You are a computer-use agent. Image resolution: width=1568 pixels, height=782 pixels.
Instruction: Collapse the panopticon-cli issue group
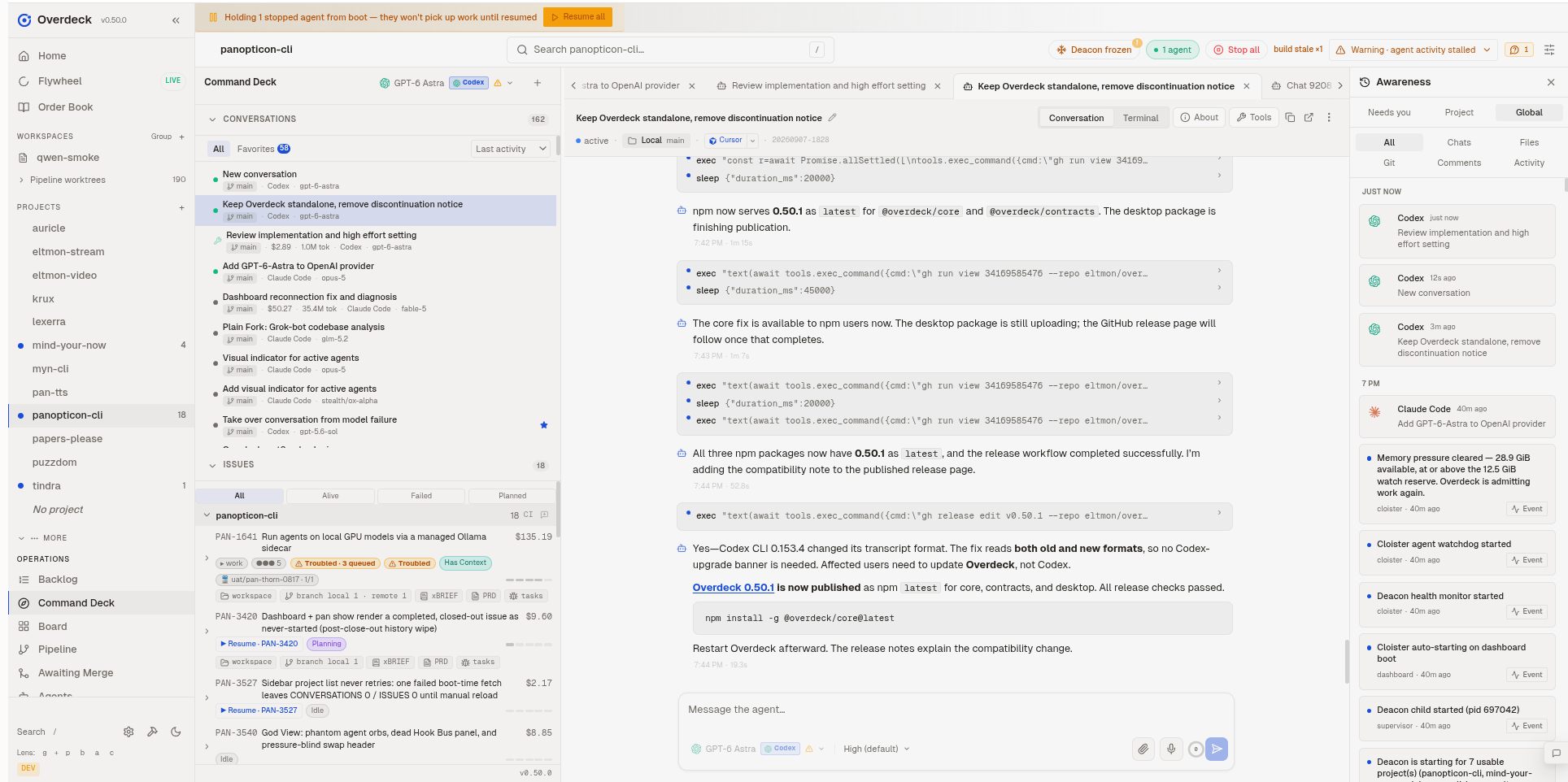(x=207, y=515)
